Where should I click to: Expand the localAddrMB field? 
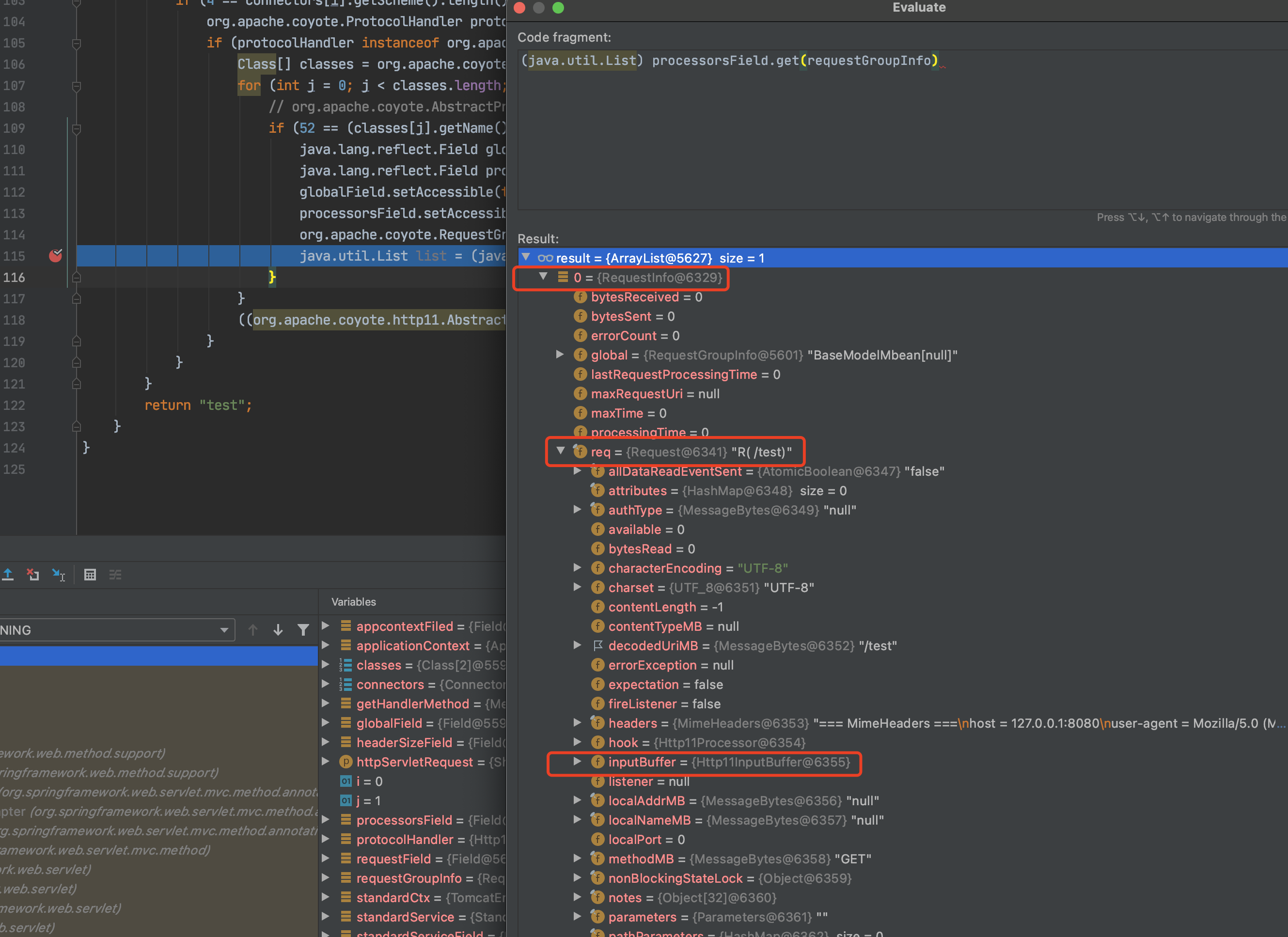pyautogui.click(x=578, y=800)
